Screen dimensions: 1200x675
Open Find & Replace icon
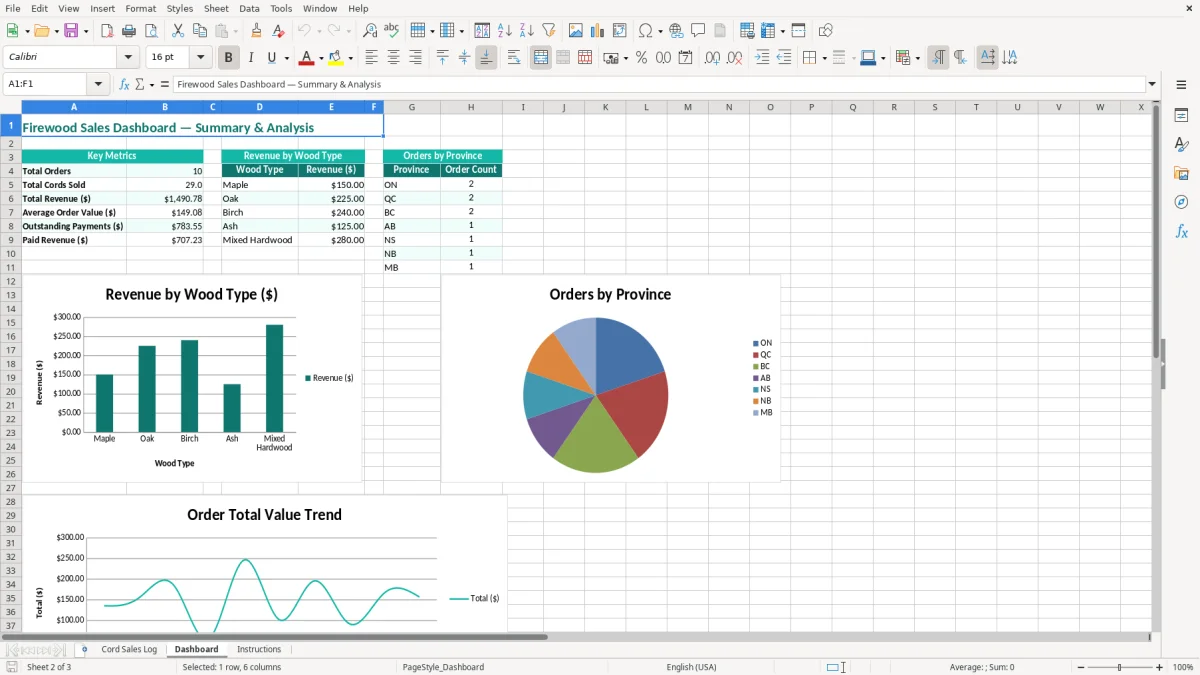pyautogui.click(x=370, y=31)
